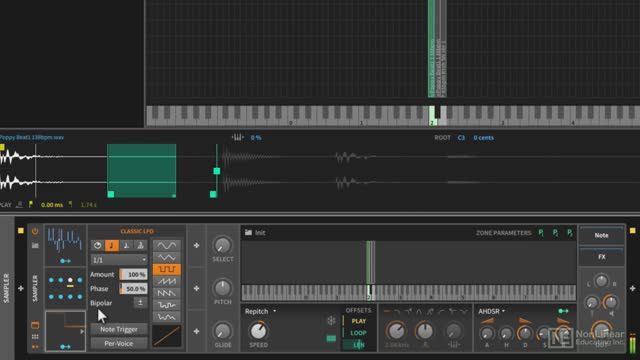Click the plus icon beside PITCH knob
Screen dimensions: 640x360
pyautogui.click(x=196, y=289)
